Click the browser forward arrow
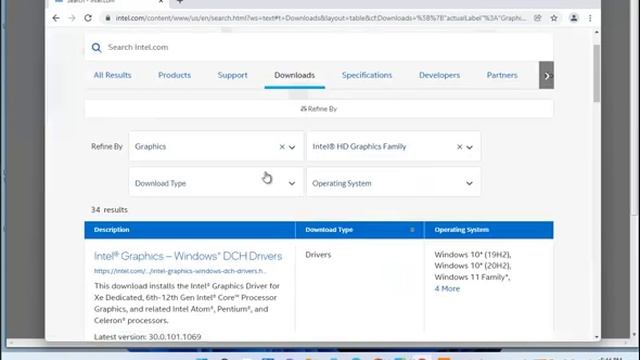 tap(72, 18)
